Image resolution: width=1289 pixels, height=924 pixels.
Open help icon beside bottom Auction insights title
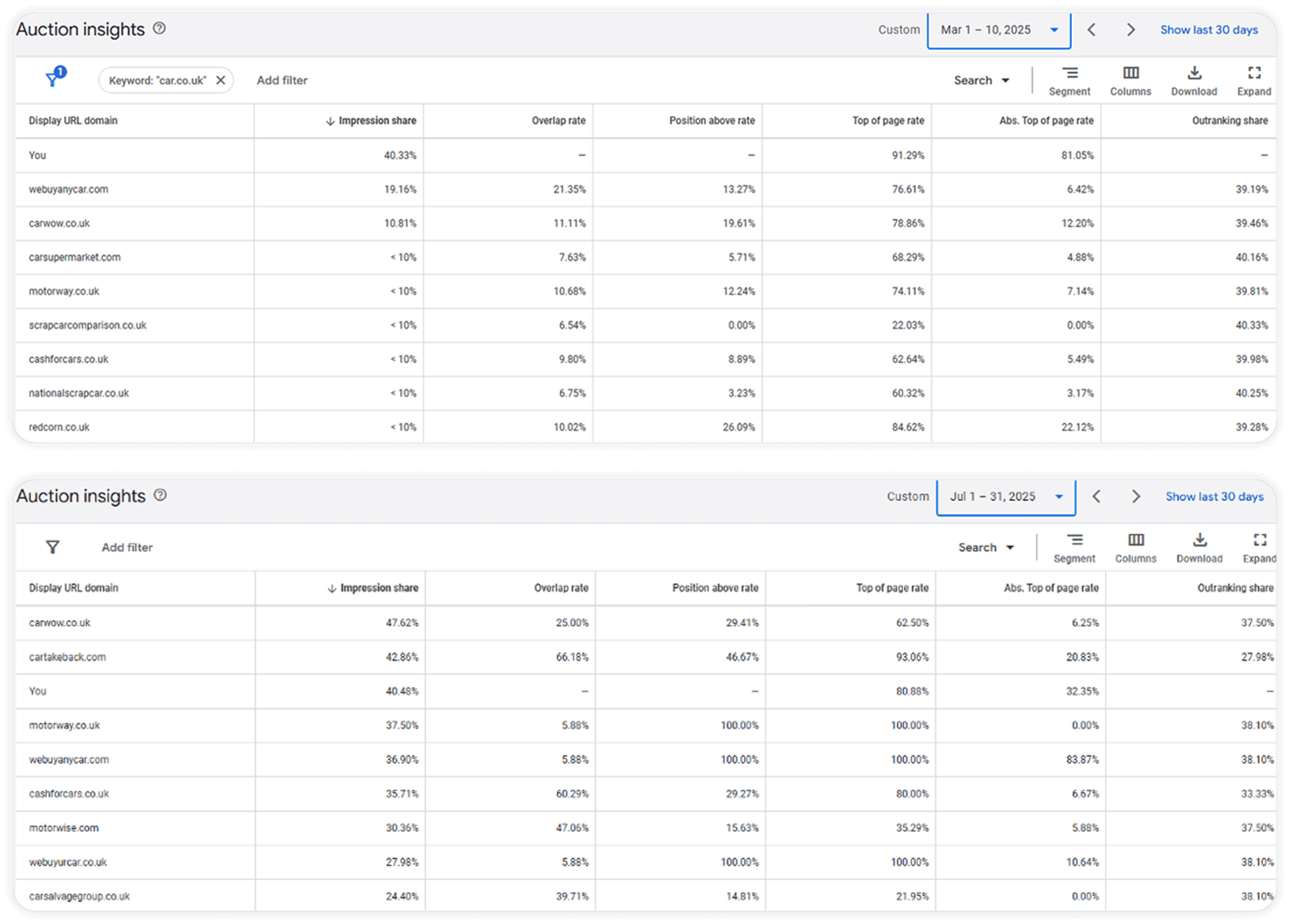(x=160, y=495)
